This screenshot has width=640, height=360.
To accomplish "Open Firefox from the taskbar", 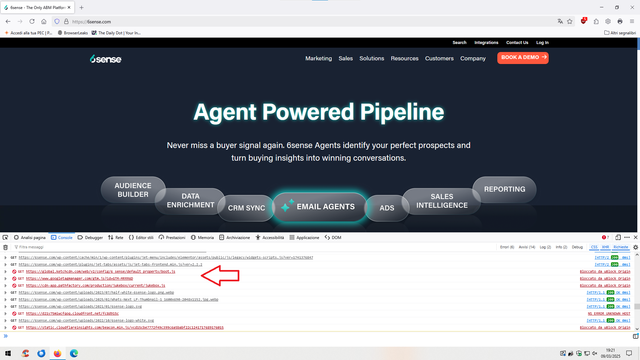I will tap(58, 353).
